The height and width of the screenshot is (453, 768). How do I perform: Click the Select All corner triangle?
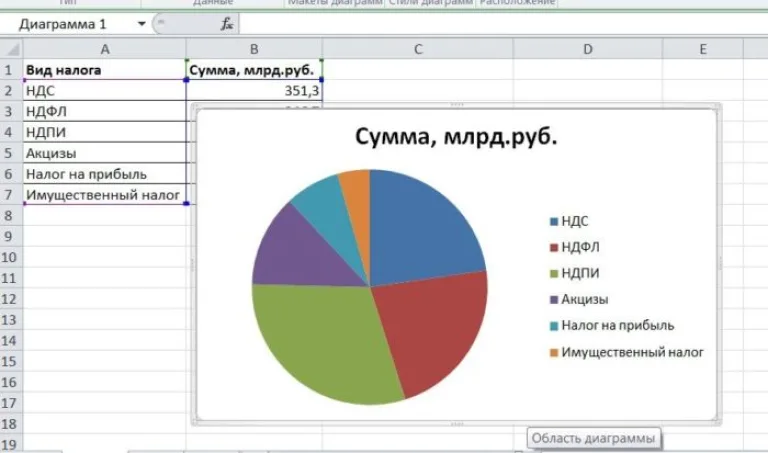point(12,49)
